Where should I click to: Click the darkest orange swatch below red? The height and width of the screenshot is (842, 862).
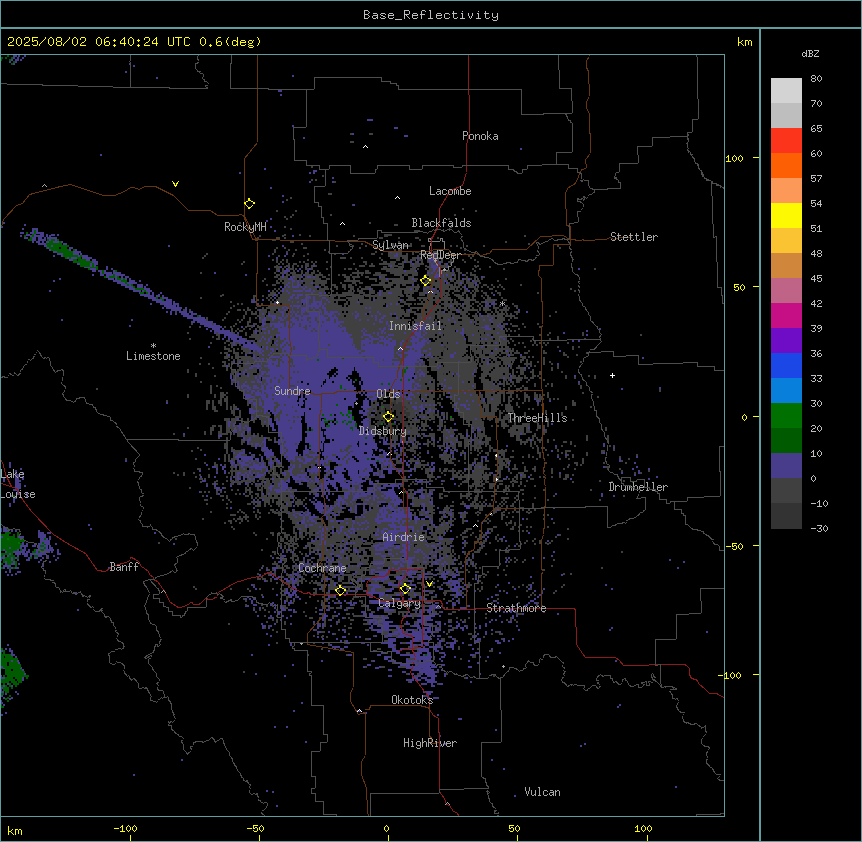click(x=786, y=165)
